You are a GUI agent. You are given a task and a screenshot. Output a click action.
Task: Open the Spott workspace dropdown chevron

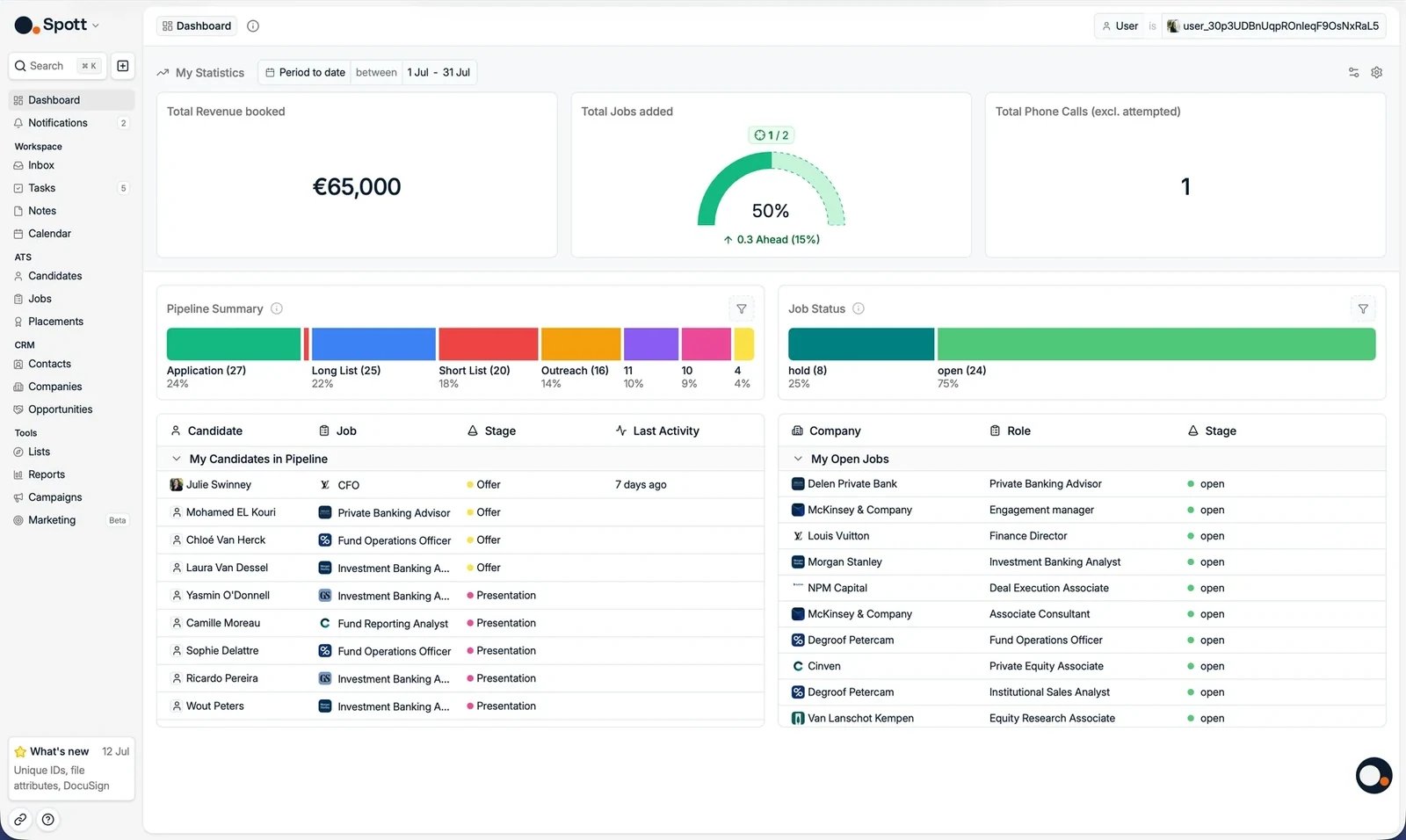tap(96, 25)
